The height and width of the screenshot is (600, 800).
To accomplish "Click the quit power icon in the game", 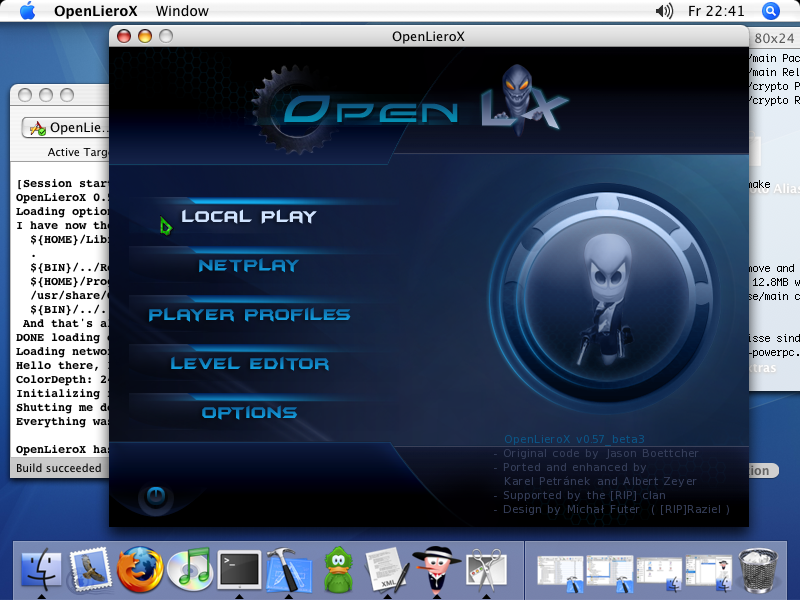I will [155, 496].
